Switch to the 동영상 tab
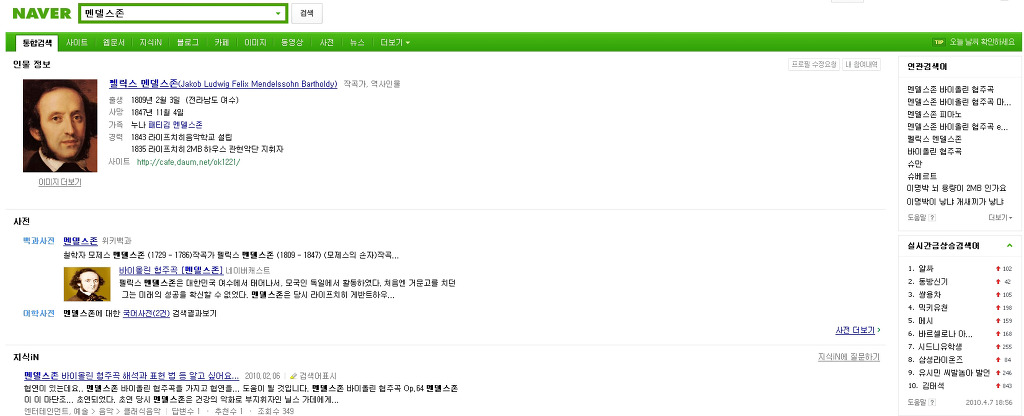1024x416 pixels. click(292, 42)
